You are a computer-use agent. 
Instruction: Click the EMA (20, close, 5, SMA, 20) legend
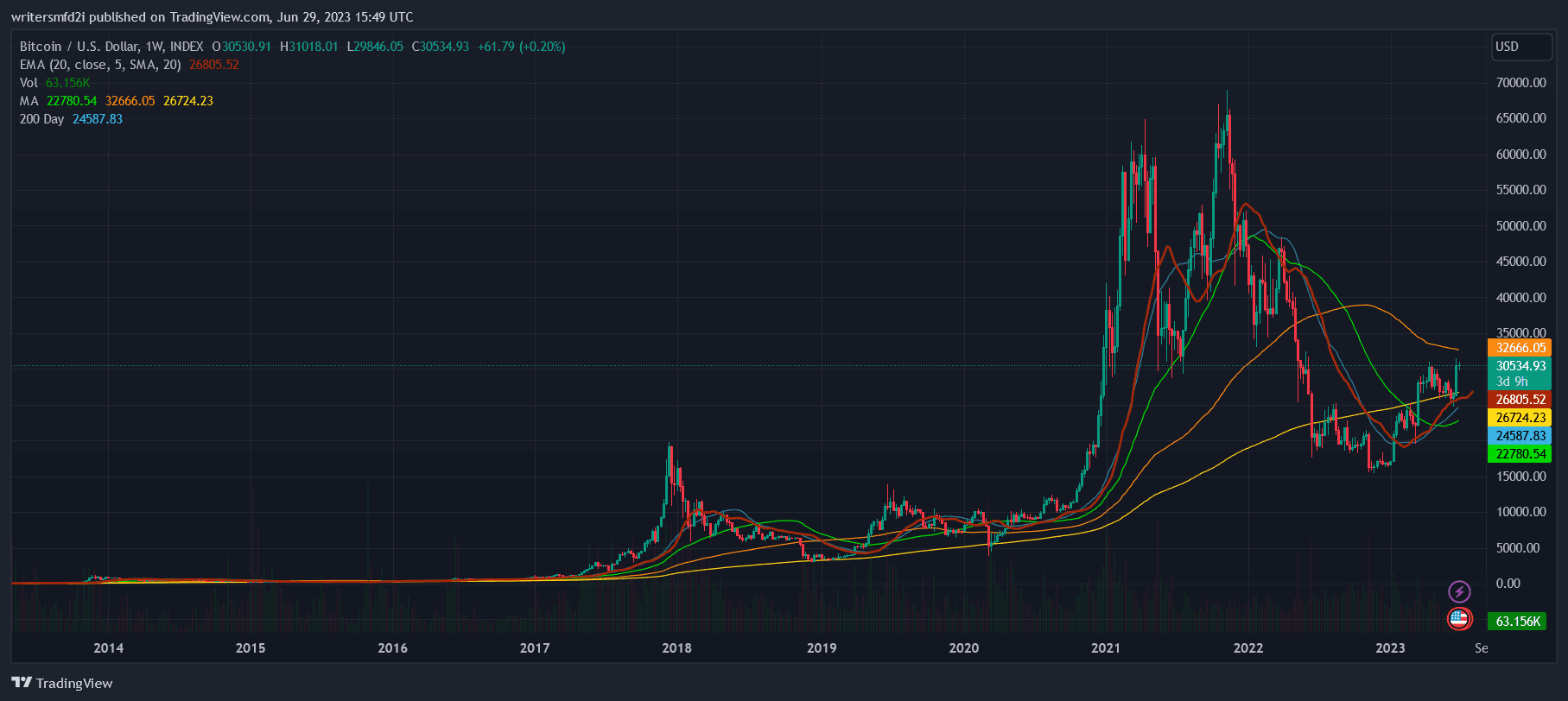pyautogui.click(x=100, y=65)
